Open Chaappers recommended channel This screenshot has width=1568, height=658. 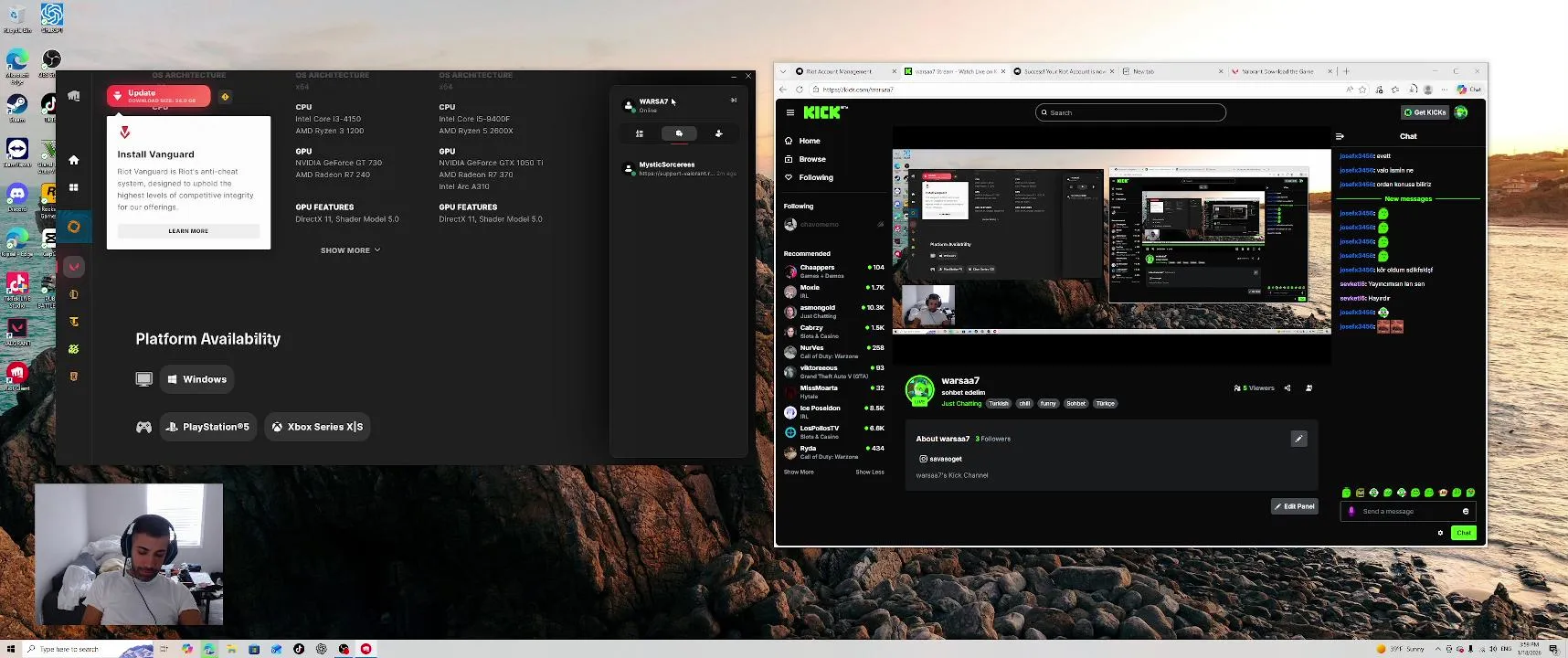(833, 271)
